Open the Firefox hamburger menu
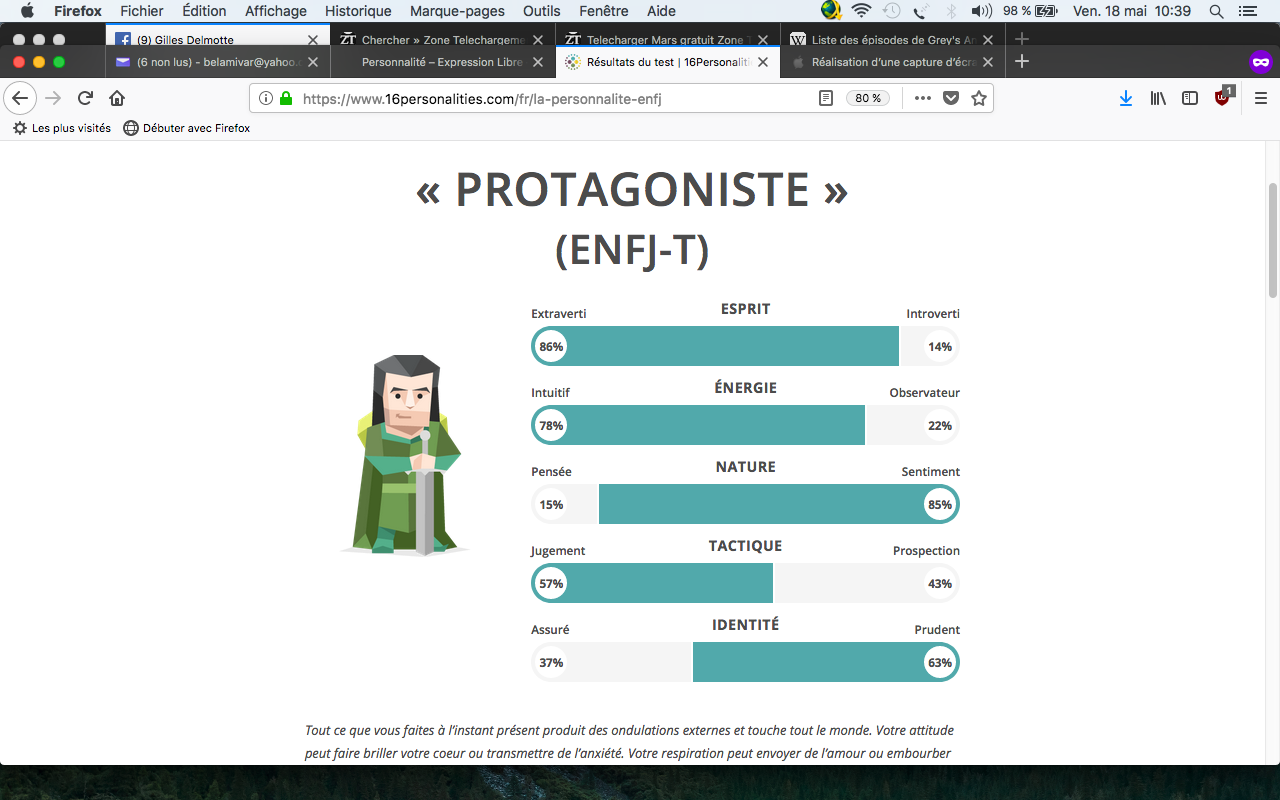The height and width of the screenshot is (800, 1280). click(x=1260, y=98)
